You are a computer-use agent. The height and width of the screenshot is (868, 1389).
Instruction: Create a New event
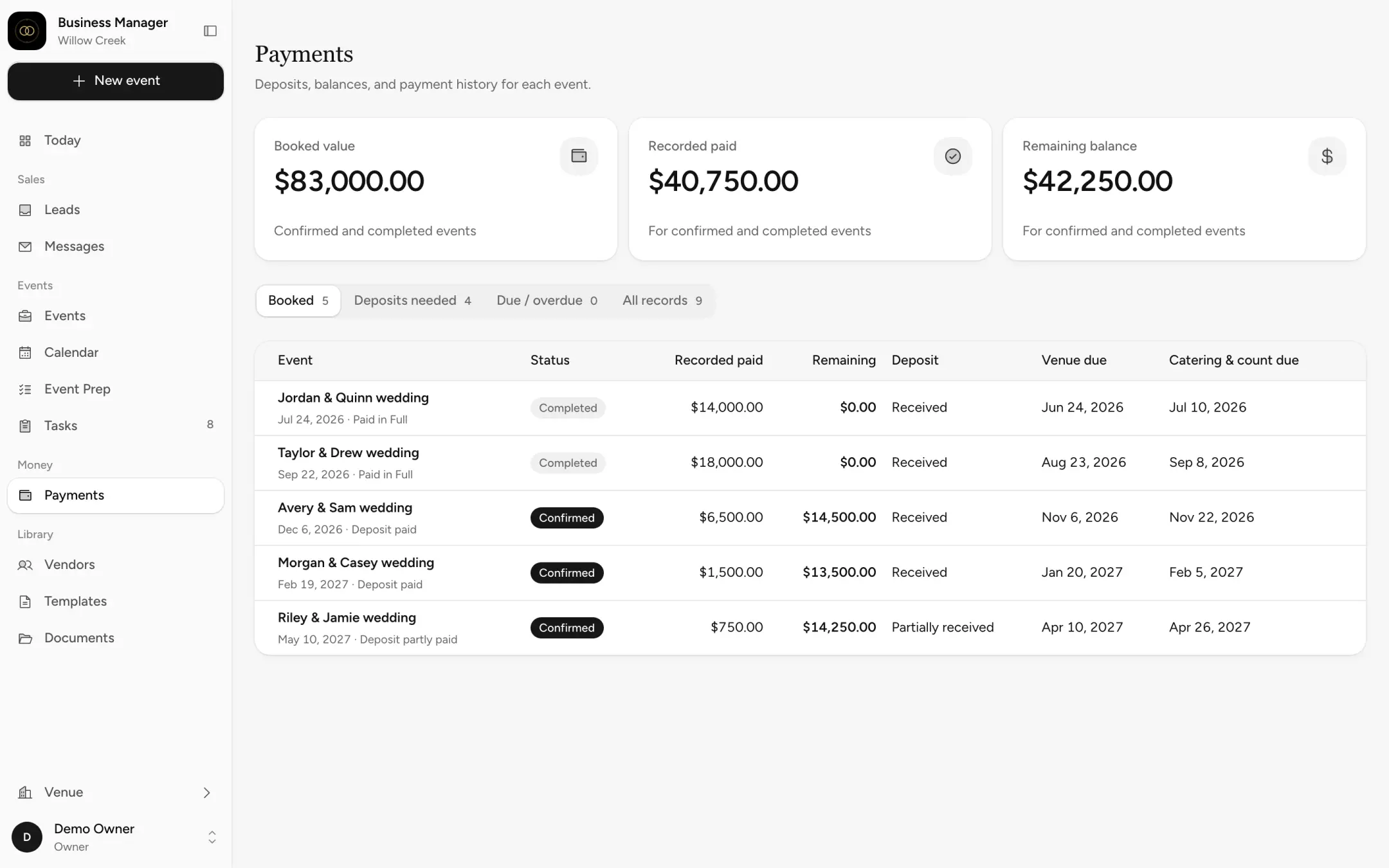tap(116, 81)
